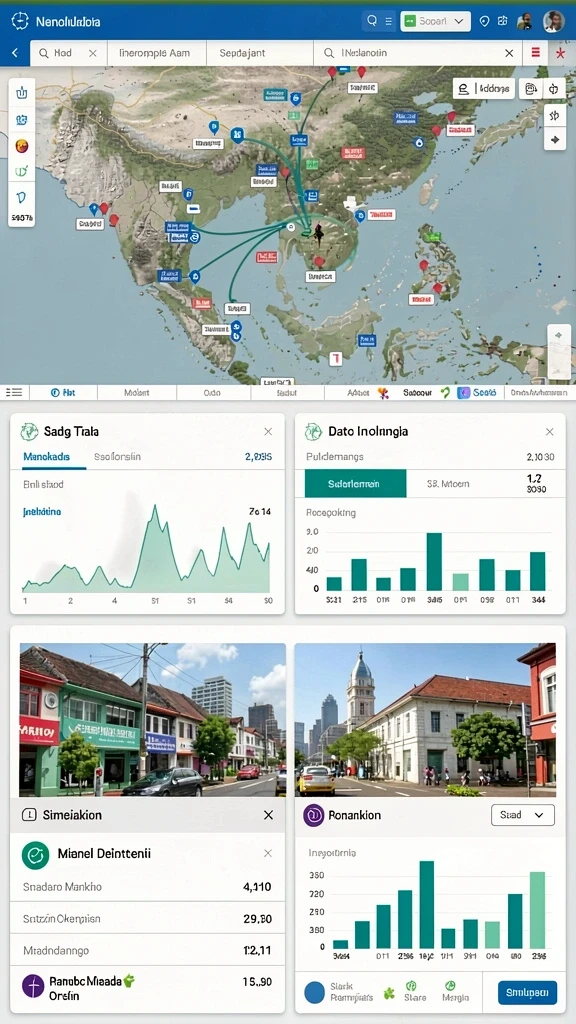Close the Sadg Tiala panel
The image size is (576, 1024).
[x=268, y=432]
